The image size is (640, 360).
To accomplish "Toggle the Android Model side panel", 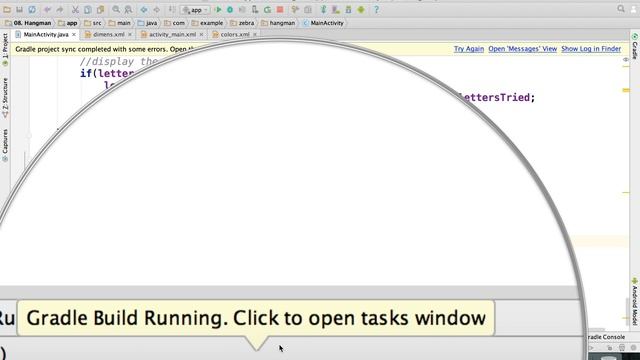I will (635, 301).
